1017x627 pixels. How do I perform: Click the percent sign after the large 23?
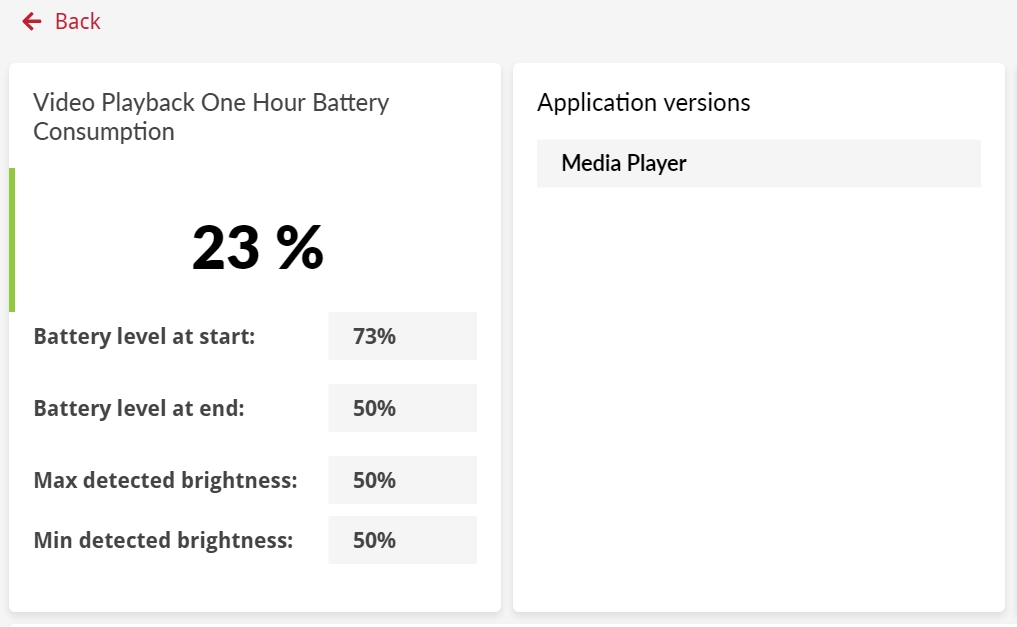coord(300,247)
